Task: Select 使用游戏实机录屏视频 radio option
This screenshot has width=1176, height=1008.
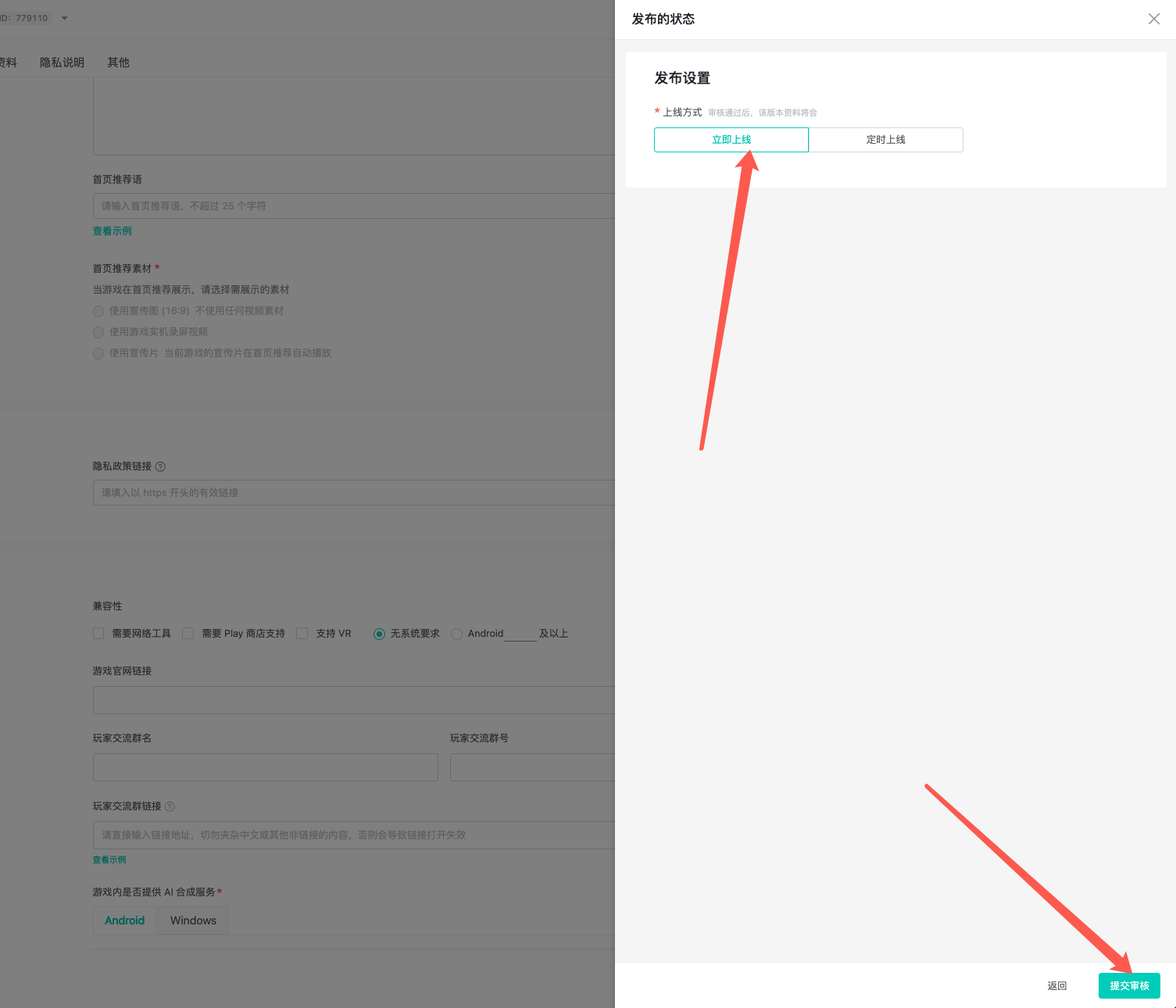Action: pos(98,332)
